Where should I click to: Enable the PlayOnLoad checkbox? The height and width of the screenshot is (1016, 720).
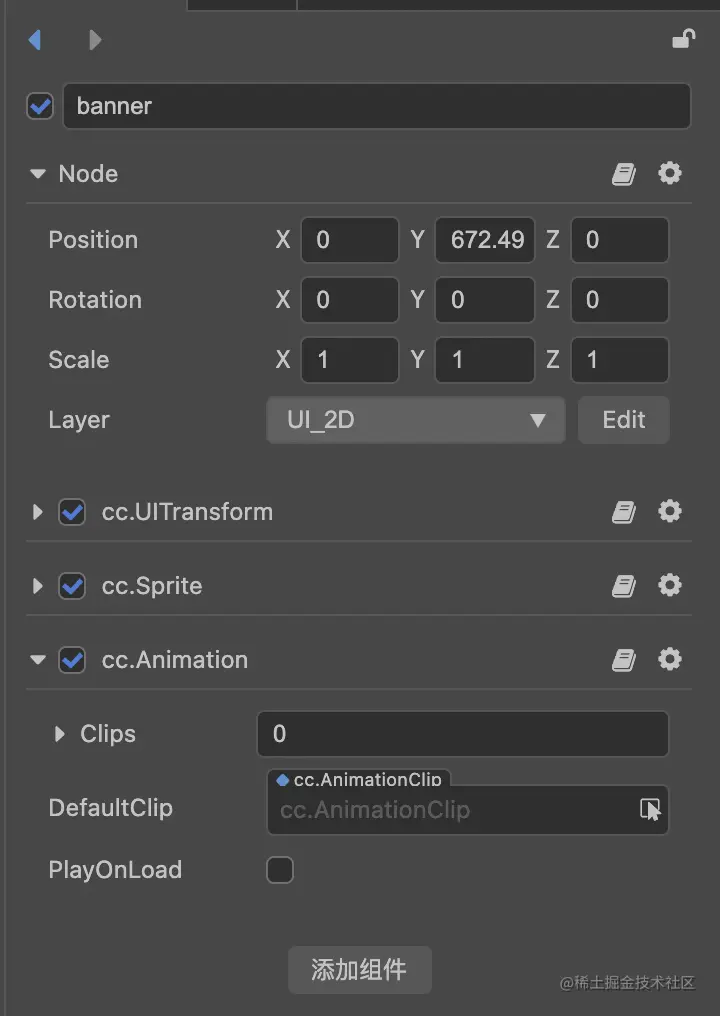(280, 870)
